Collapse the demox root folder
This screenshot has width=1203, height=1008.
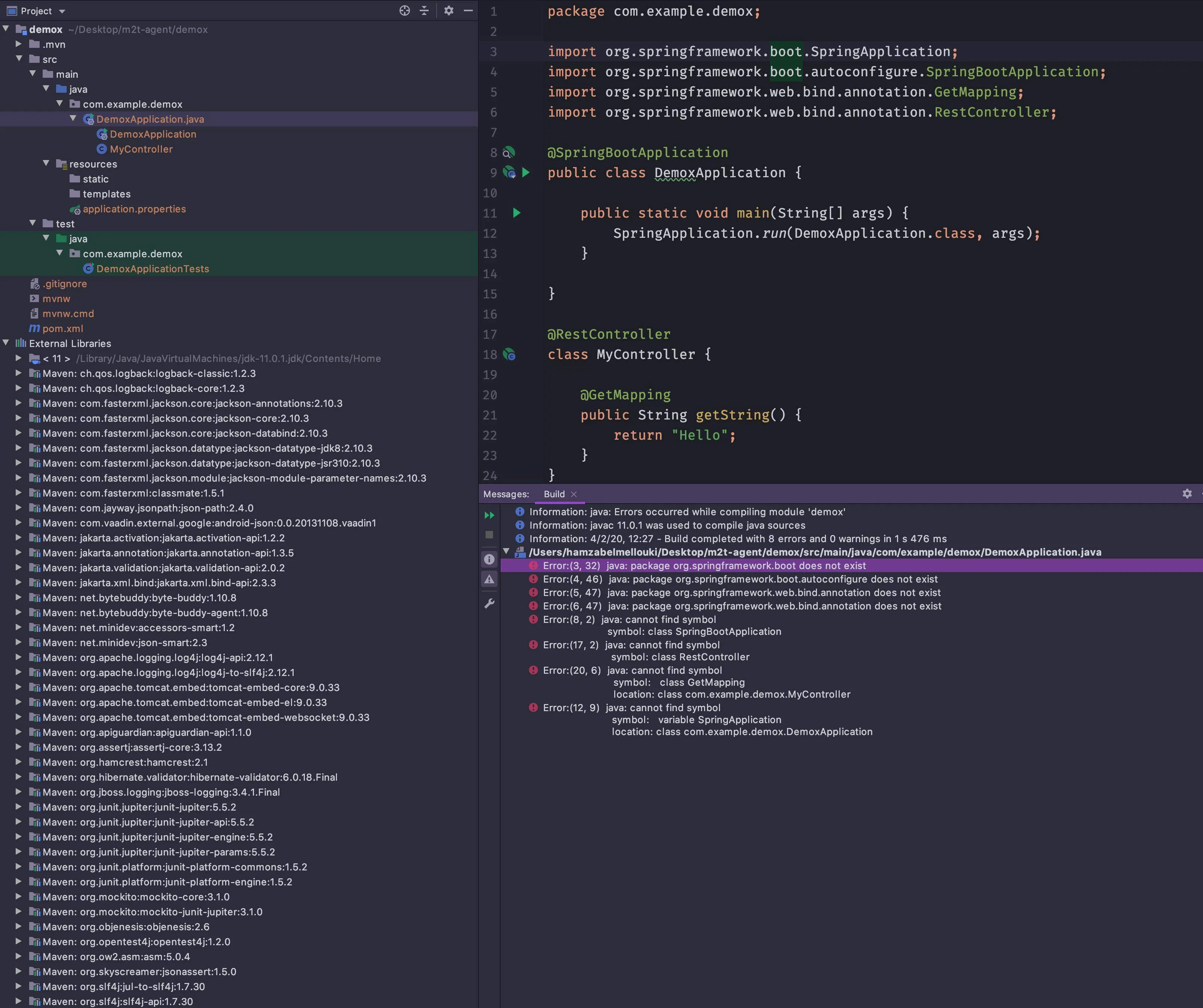point(6,29)
